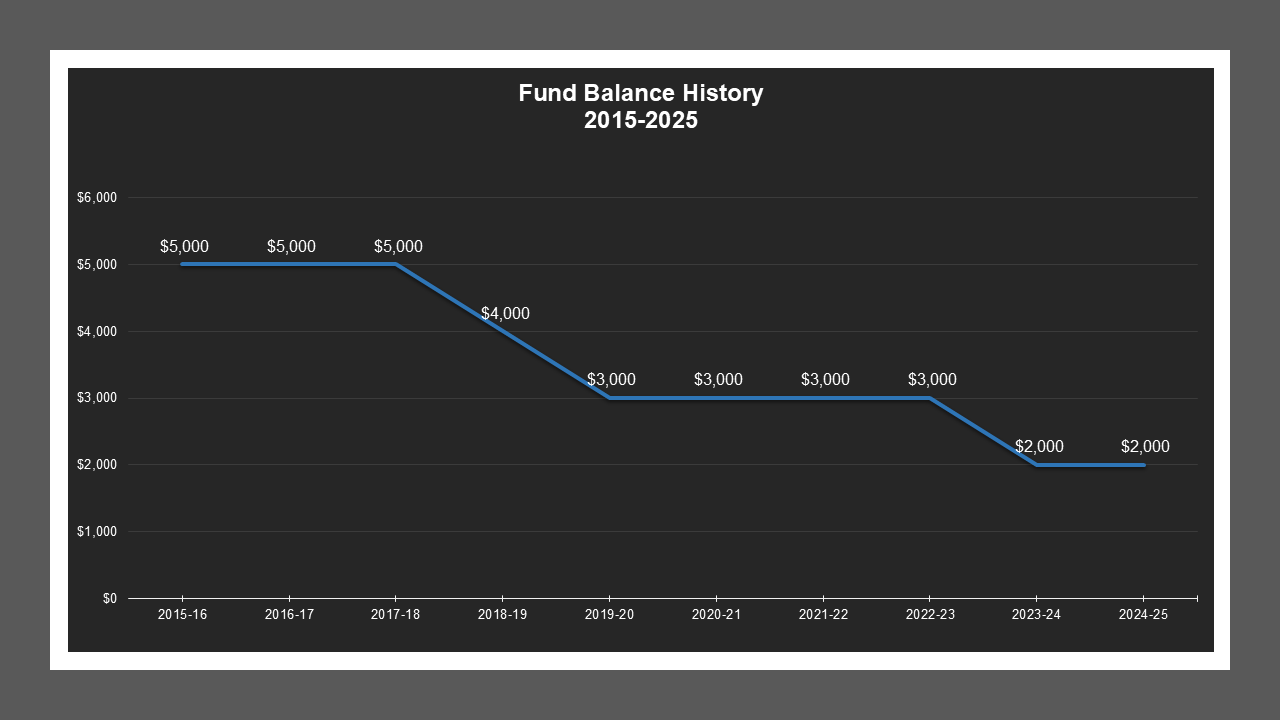The height and width of the screenshot is (720, 1280).
Task: Select the $0 value axis label
Action: [x=109, y=598]
